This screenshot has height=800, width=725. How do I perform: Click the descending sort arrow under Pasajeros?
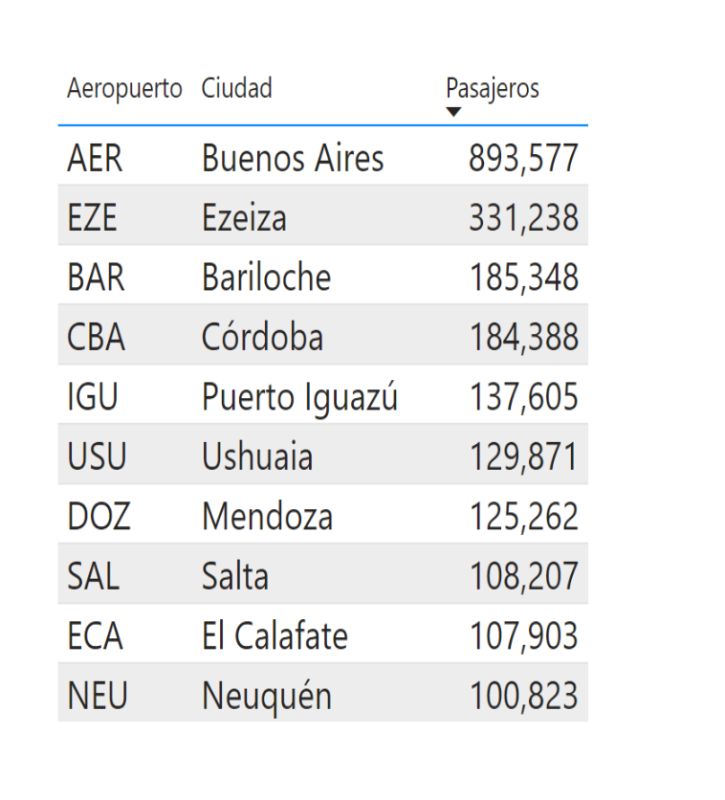(454, 112)
